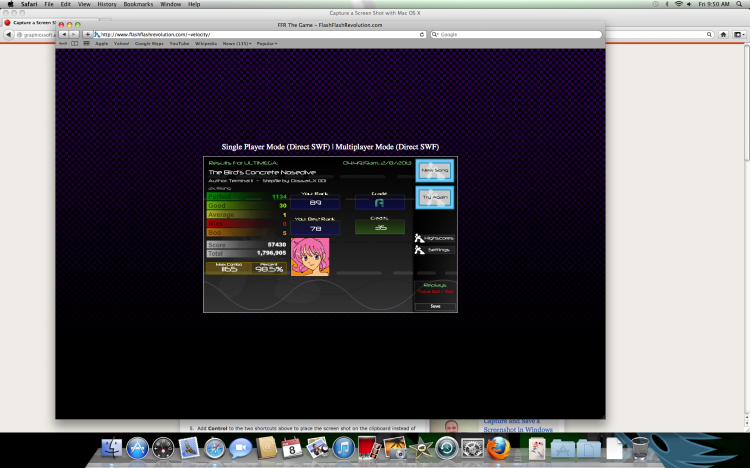Click the background window vertical scrollbar
Screen dimensions: 750x468
point(746,234)
